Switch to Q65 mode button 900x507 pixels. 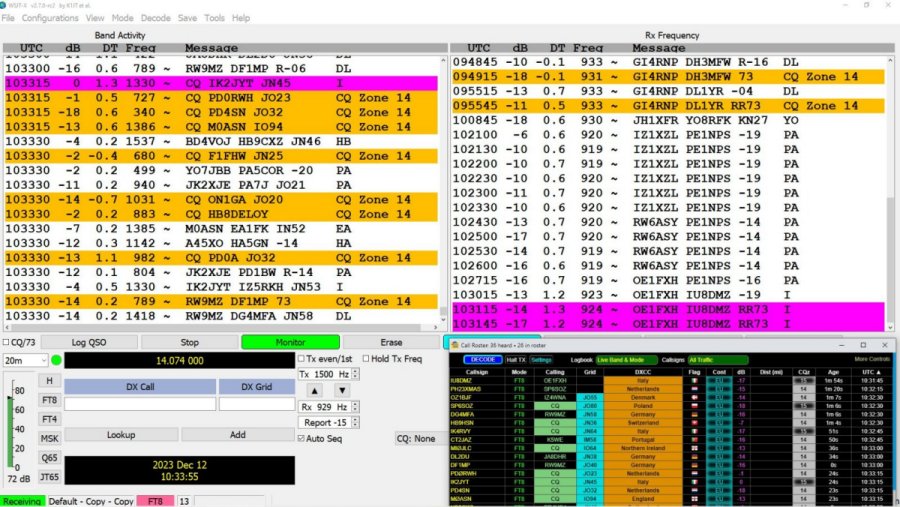coord(49,458)
